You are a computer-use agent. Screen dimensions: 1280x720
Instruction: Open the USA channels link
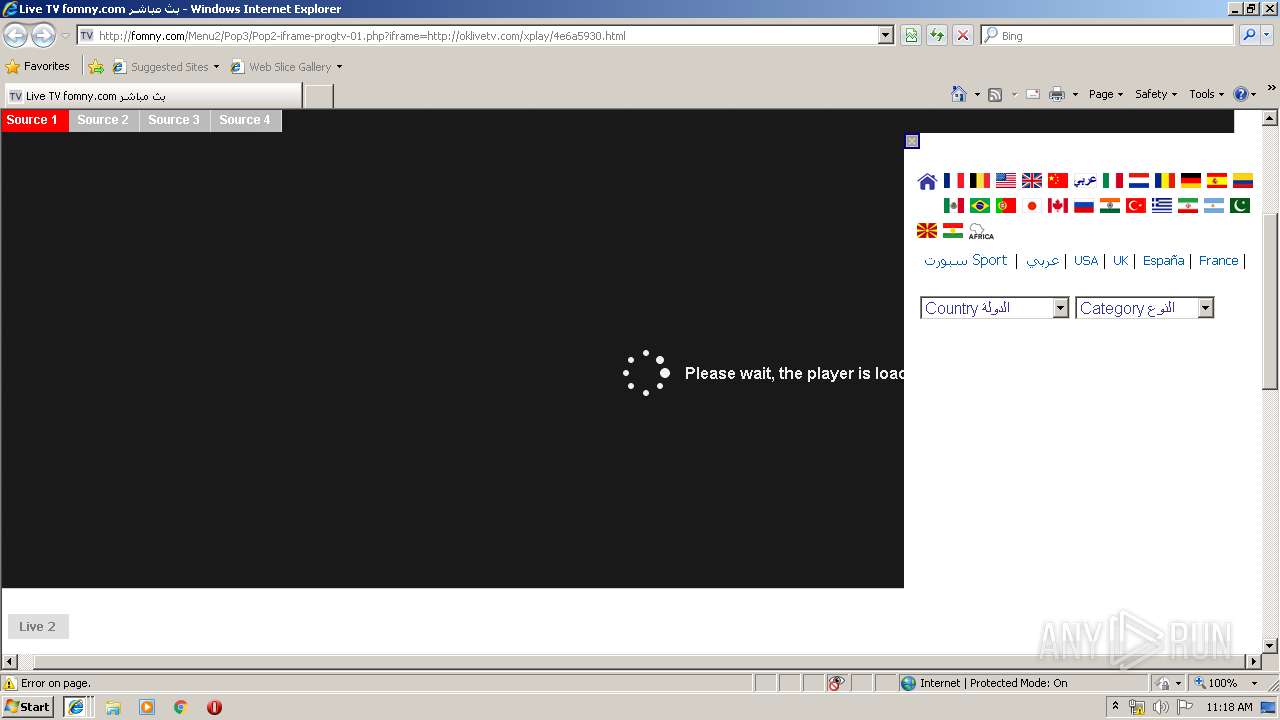pyautogui.click(x=1086, y=260)
